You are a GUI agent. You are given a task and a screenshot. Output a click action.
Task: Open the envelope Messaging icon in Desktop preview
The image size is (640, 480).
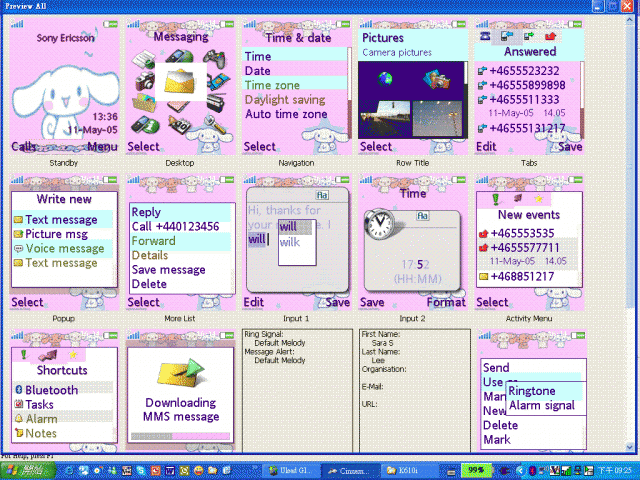(180, 82)
